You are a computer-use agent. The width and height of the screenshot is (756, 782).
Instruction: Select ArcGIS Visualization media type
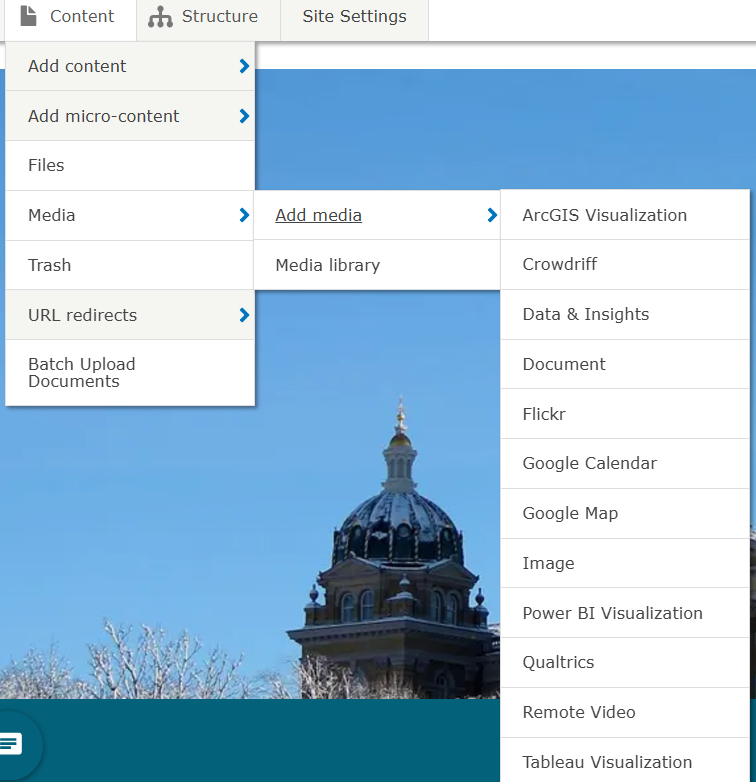[604, 215]
